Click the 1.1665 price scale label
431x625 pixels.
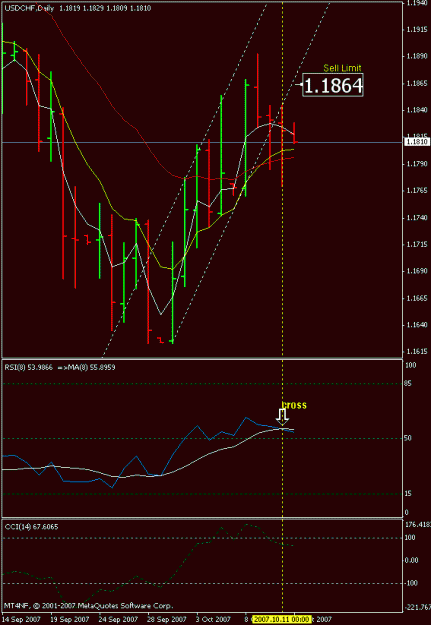[418, 298]
